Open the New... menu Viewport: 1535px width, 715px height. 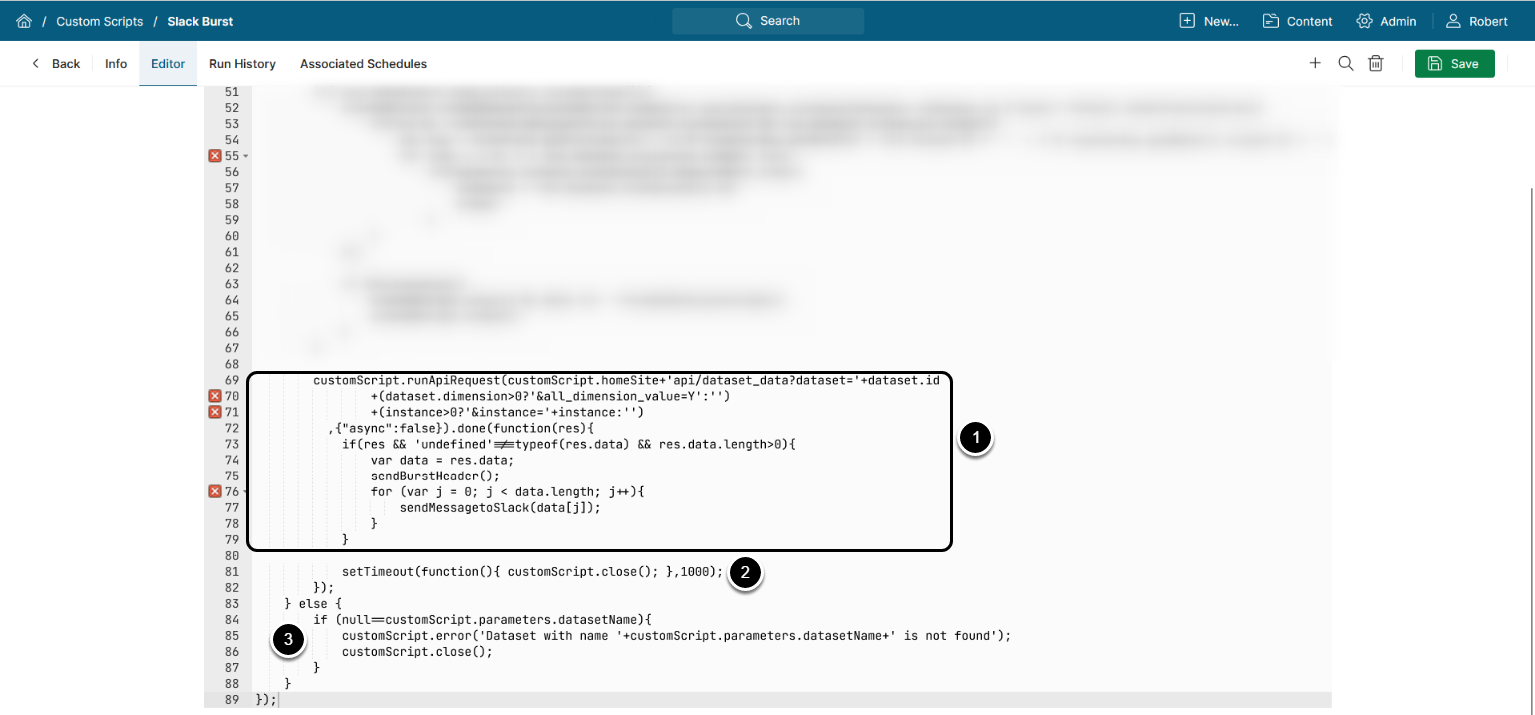tap(1209, 21)
